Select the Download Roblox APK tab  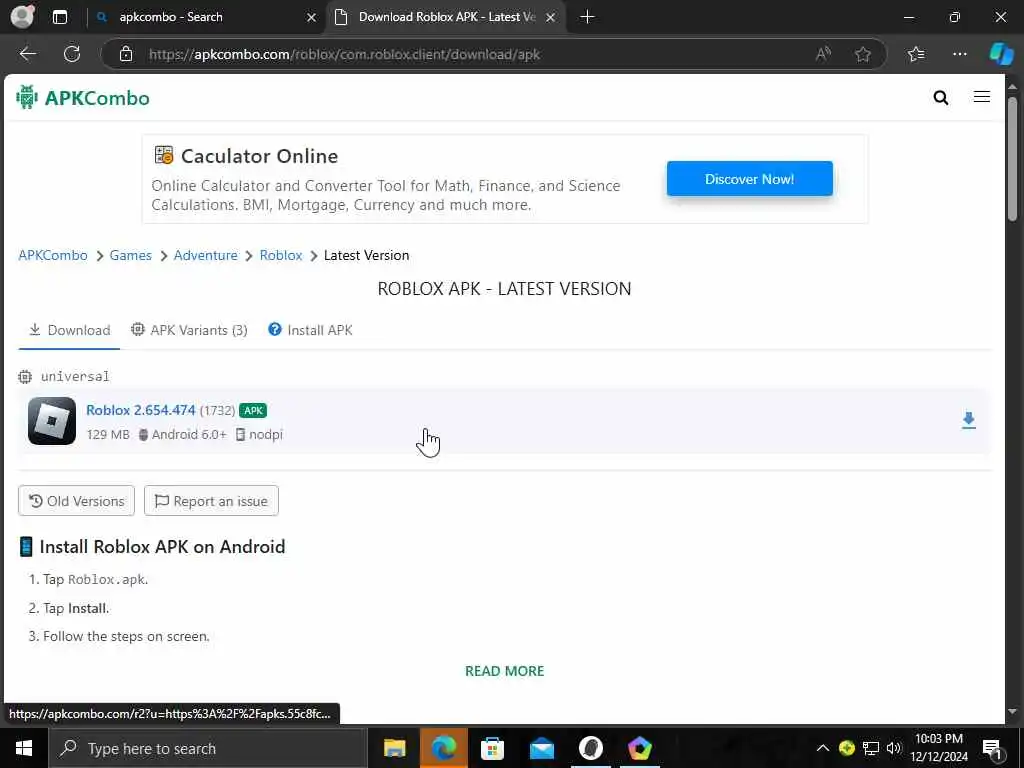point(447,17)
